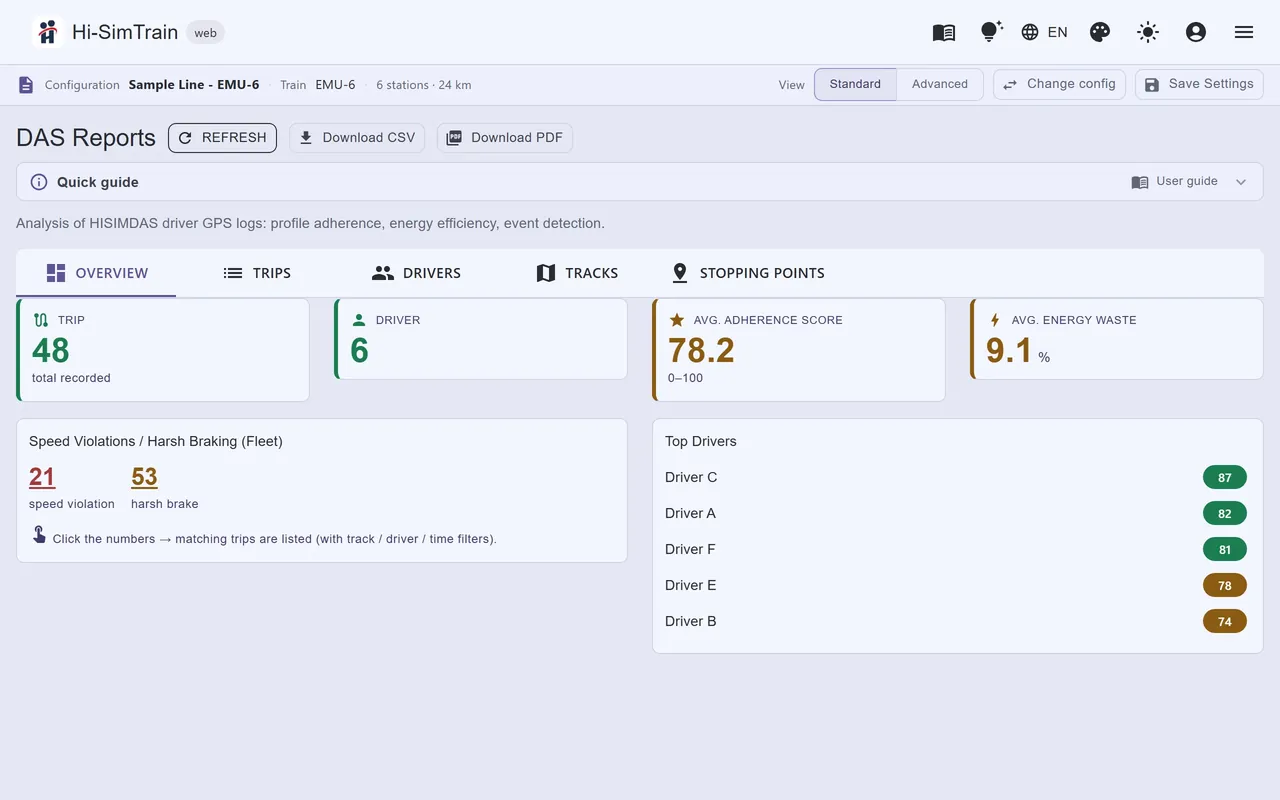Image resolution: width=1280 pixels, height=800 pixels.
Task: Click the lightbulb tips icon
Action: tap(991, 32)
